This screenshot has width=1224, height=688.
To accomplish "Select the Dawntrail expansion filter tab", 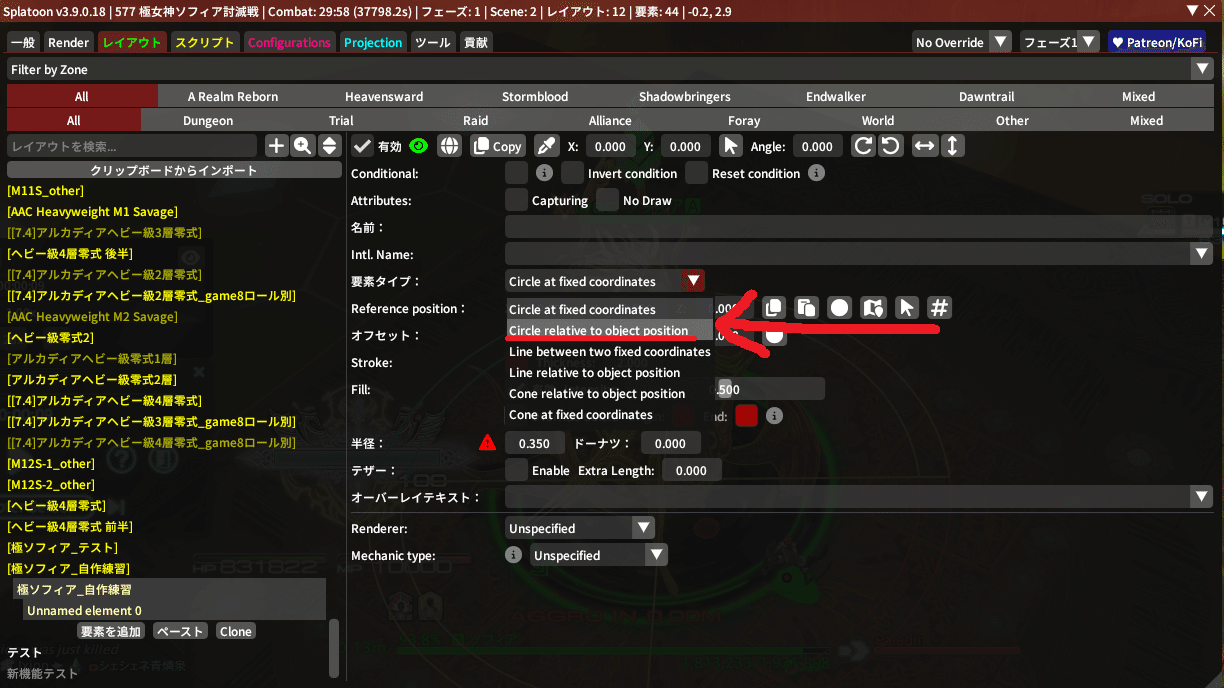I will pos(986,96).
